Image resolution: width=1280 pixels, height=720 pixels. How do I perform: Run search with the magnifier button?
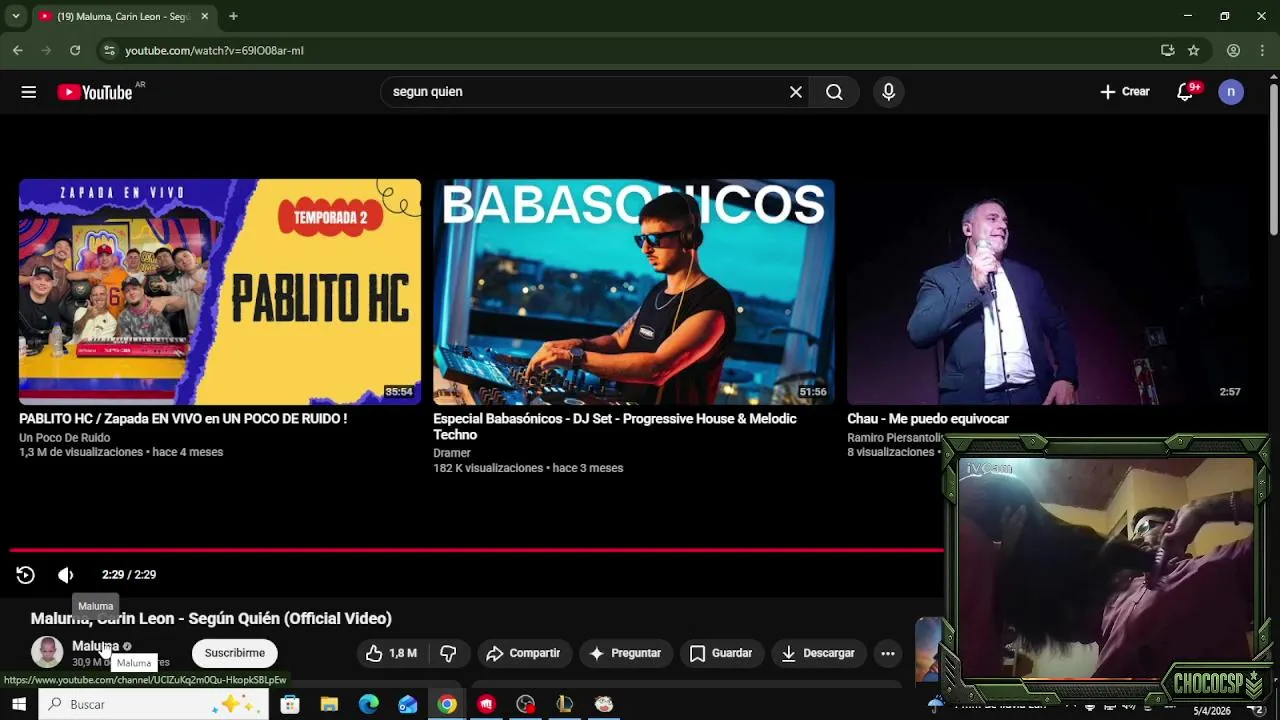pyautogui.click(x=834, y=92)
